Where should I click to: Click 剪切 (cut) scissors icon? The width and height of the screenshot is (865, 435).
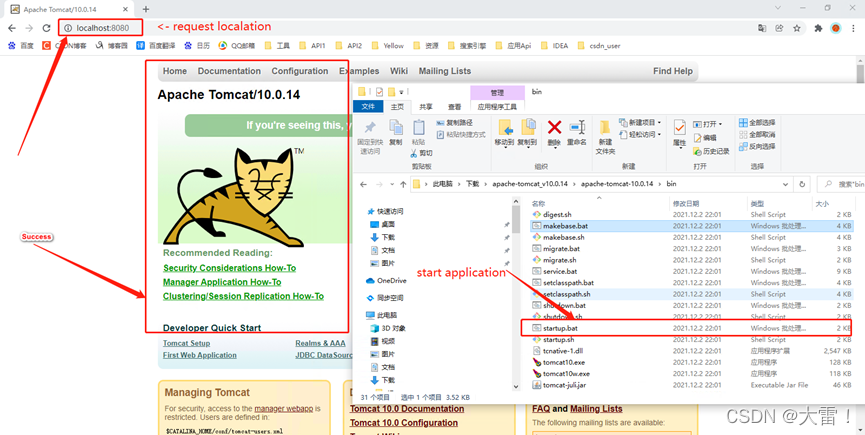[422, 153]
